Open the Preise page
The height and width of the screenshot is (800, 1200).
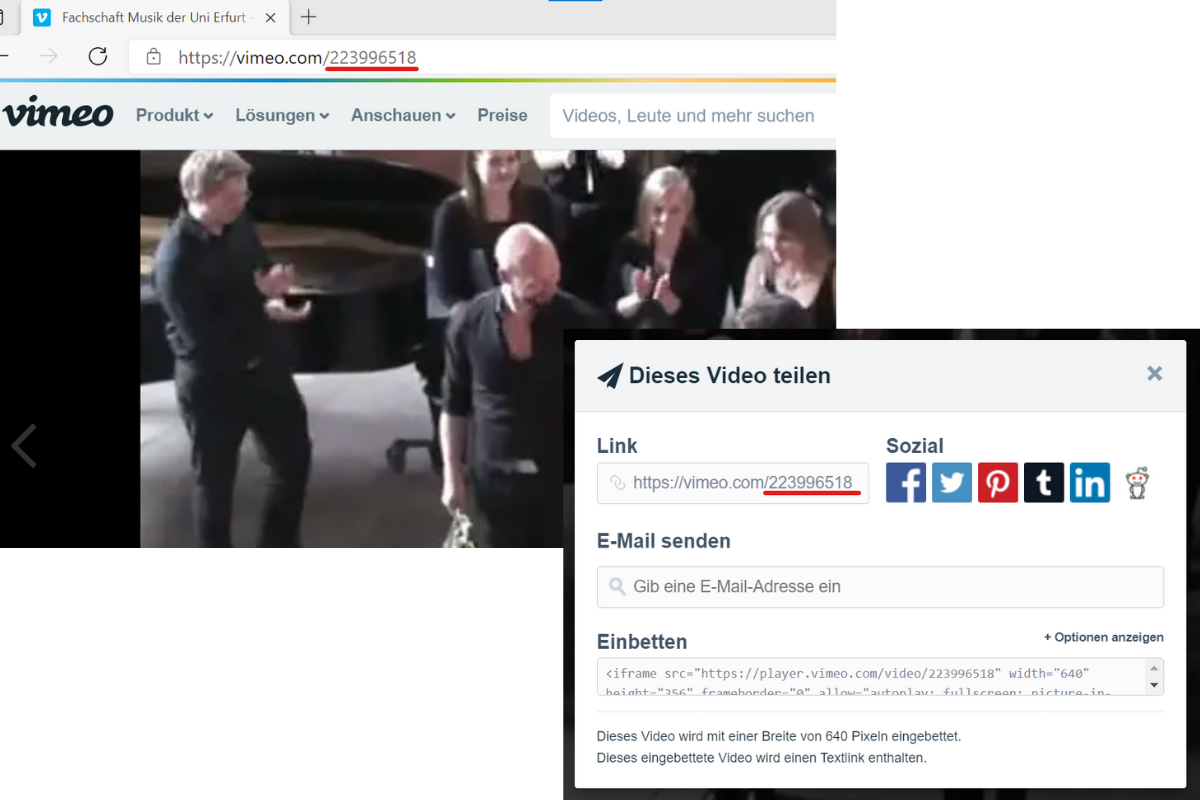point(502,116)
